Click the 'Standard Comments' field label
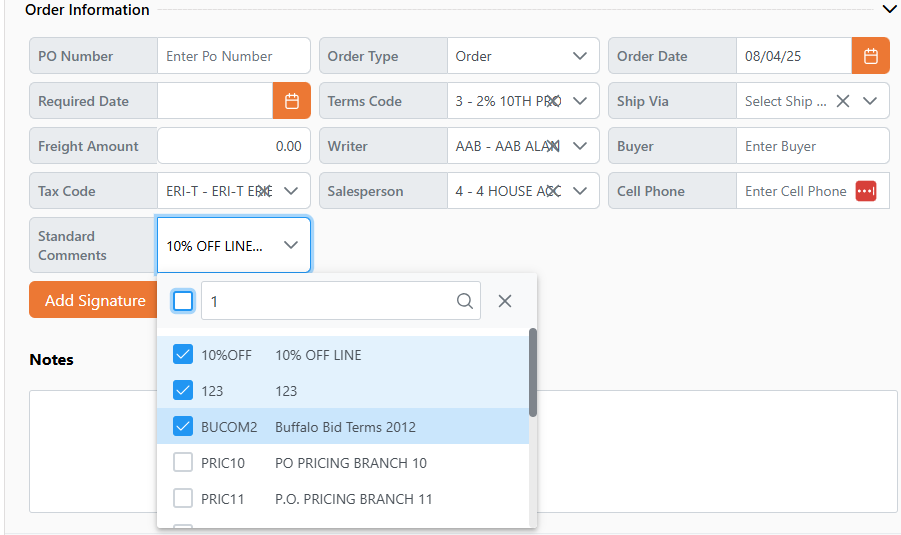This screenshot has height=535, width=901. tap(72, 245)
